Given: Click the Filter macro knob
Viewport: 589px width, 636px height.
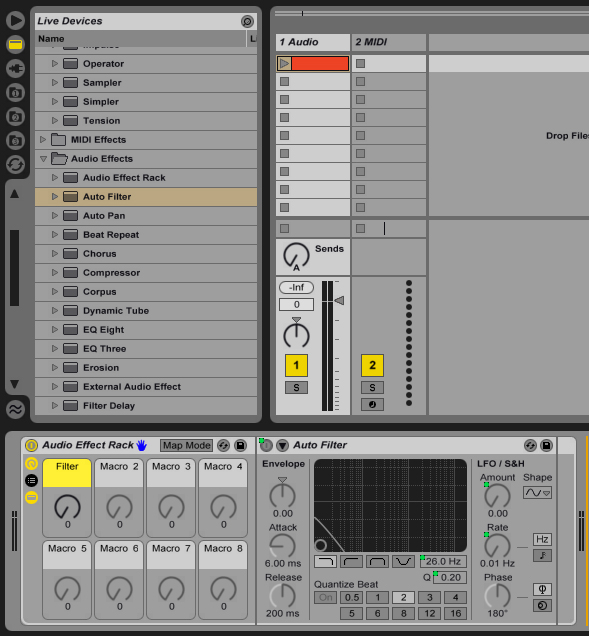Looking at the screenshot, I should coord(67,507).
